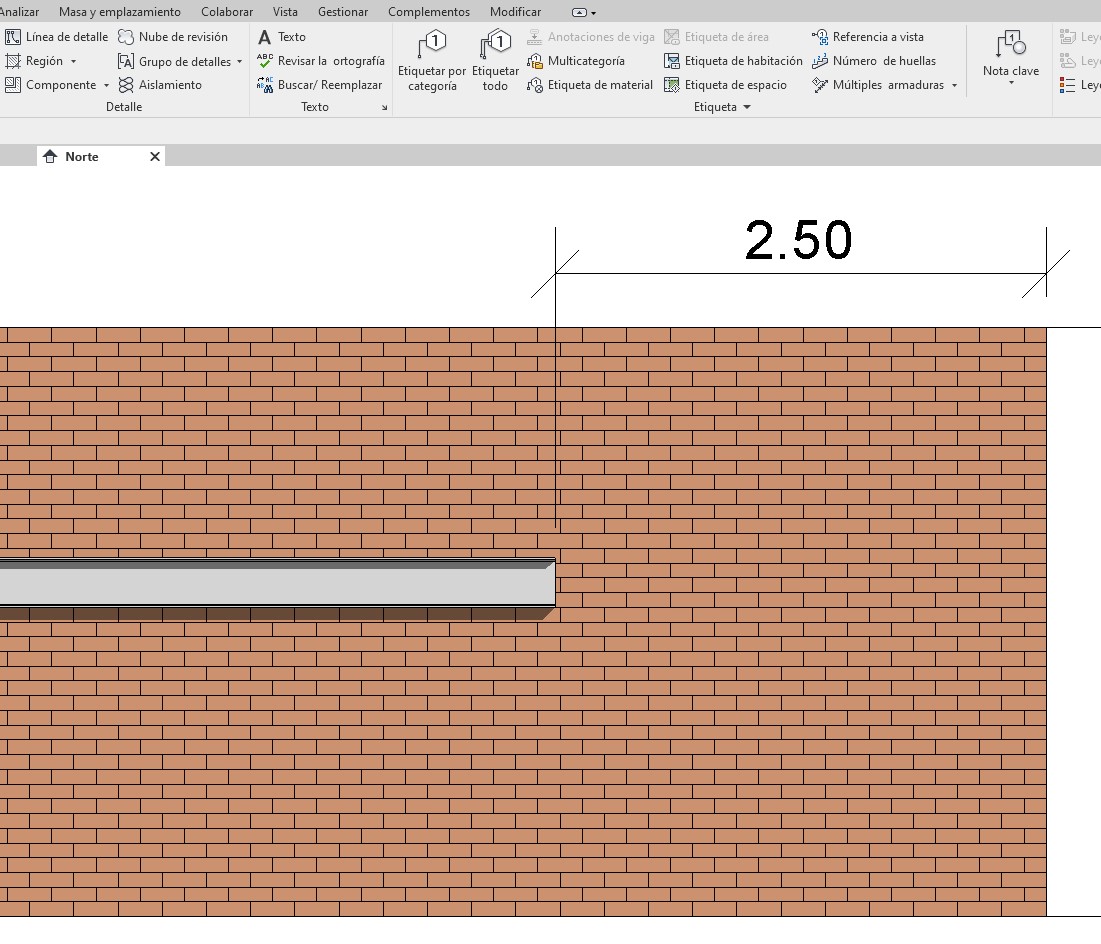Open Buscar/Reemplazar tool
Viewport: 1101px width, 944px height.
[320, 85]
